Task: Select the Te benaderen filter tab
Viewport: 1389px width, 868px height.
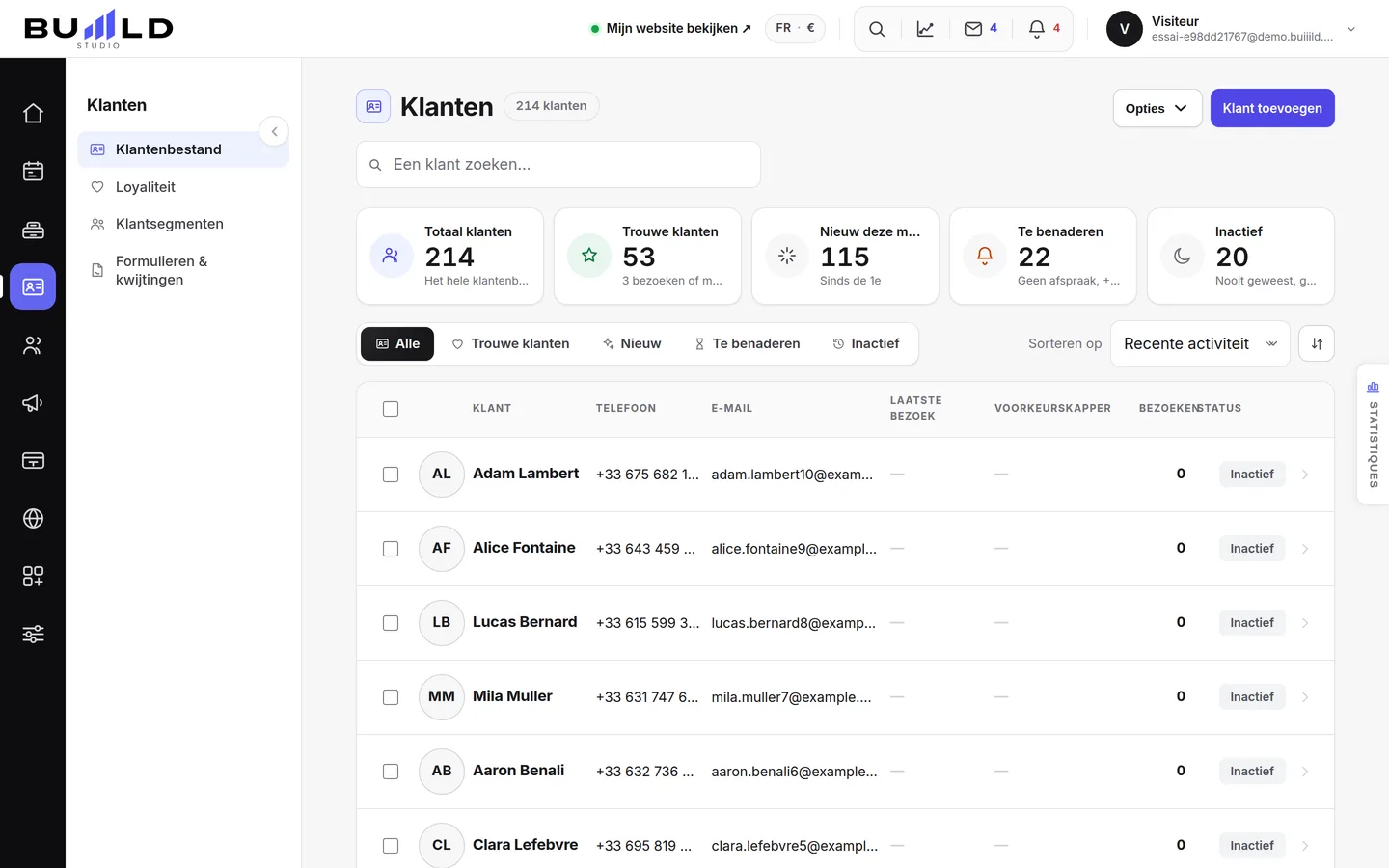Action: tap(748, 343)
